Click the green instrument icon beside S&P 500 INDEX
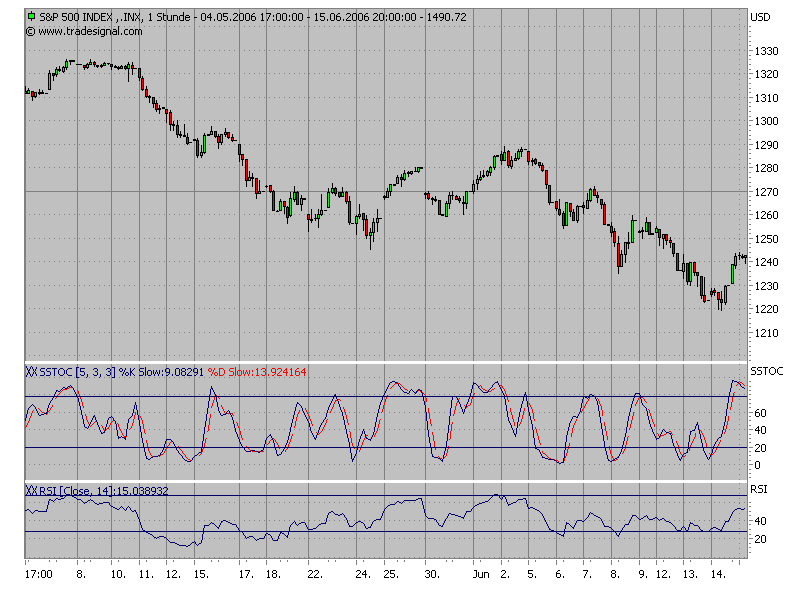The width and height of the screenshot is (806, 591). tap(31, 16)
